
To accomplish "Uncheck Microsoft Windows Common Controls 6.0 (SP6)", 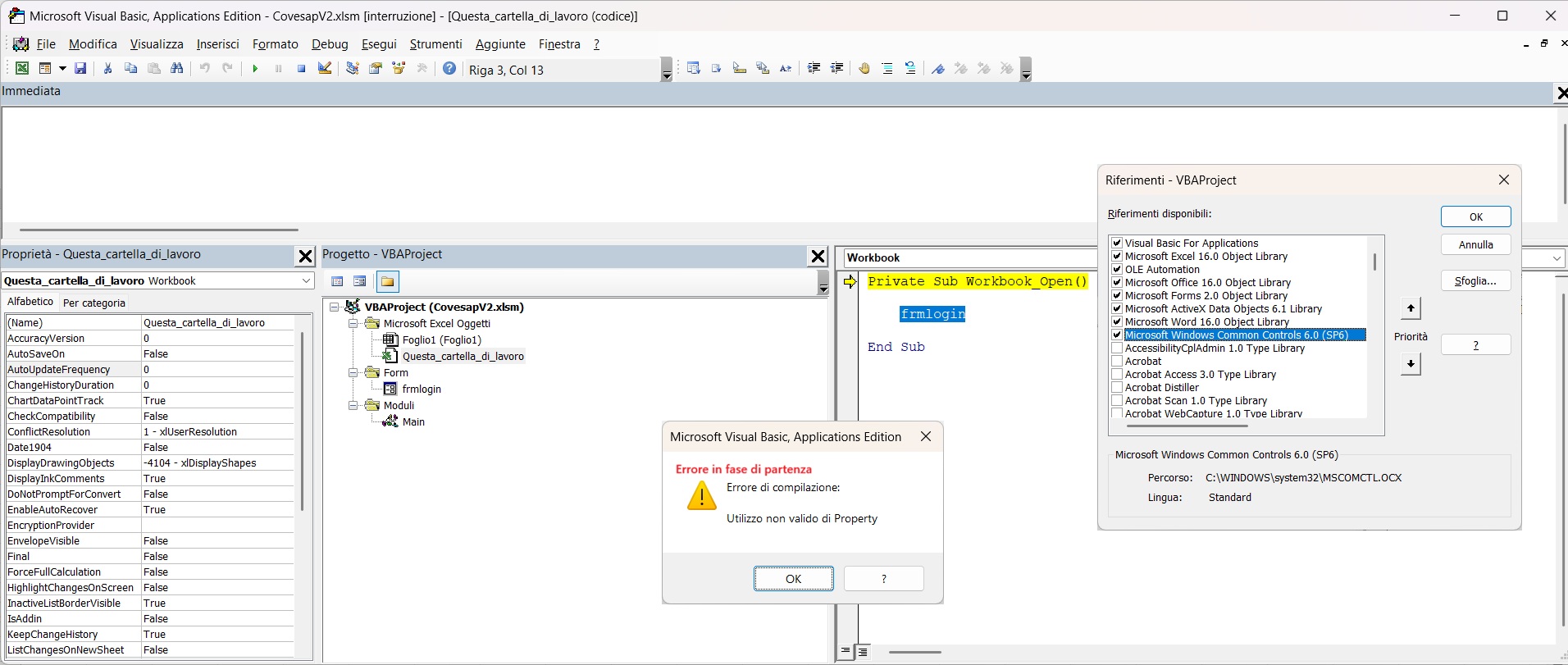I will coord(1117,335).
